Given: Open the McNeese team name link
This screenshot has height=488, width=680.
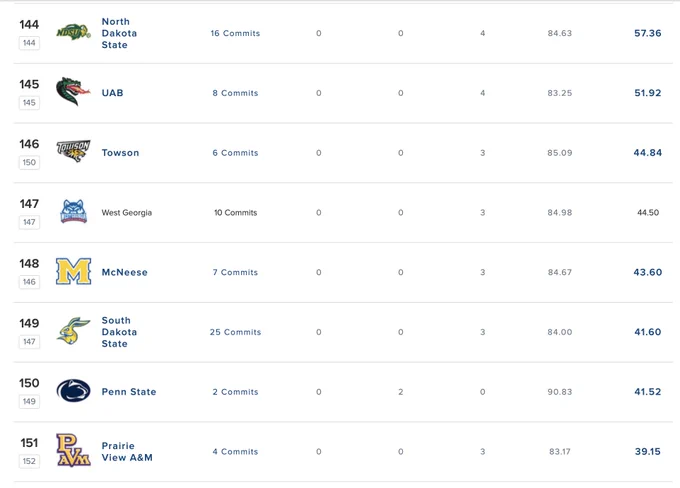Looking at the screenshot, I should click(x=124, y=272).
